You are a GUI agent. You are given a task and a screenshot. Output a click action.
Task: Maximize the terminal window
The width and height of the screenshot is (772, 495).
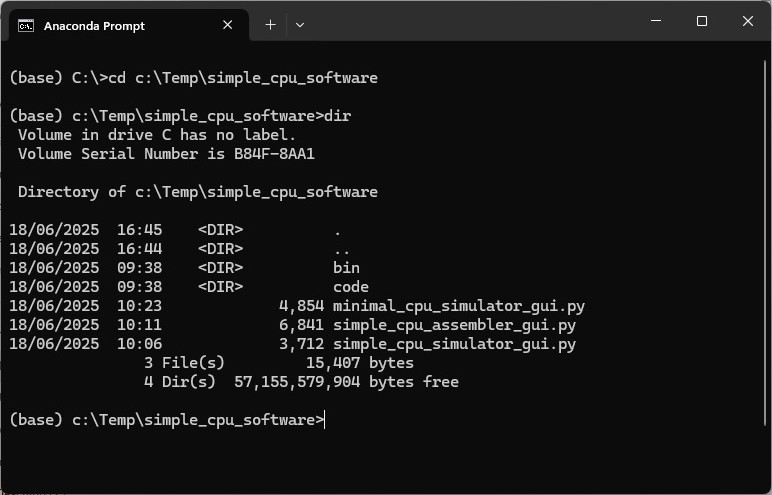pyautogui.click(x=701, y=22)
